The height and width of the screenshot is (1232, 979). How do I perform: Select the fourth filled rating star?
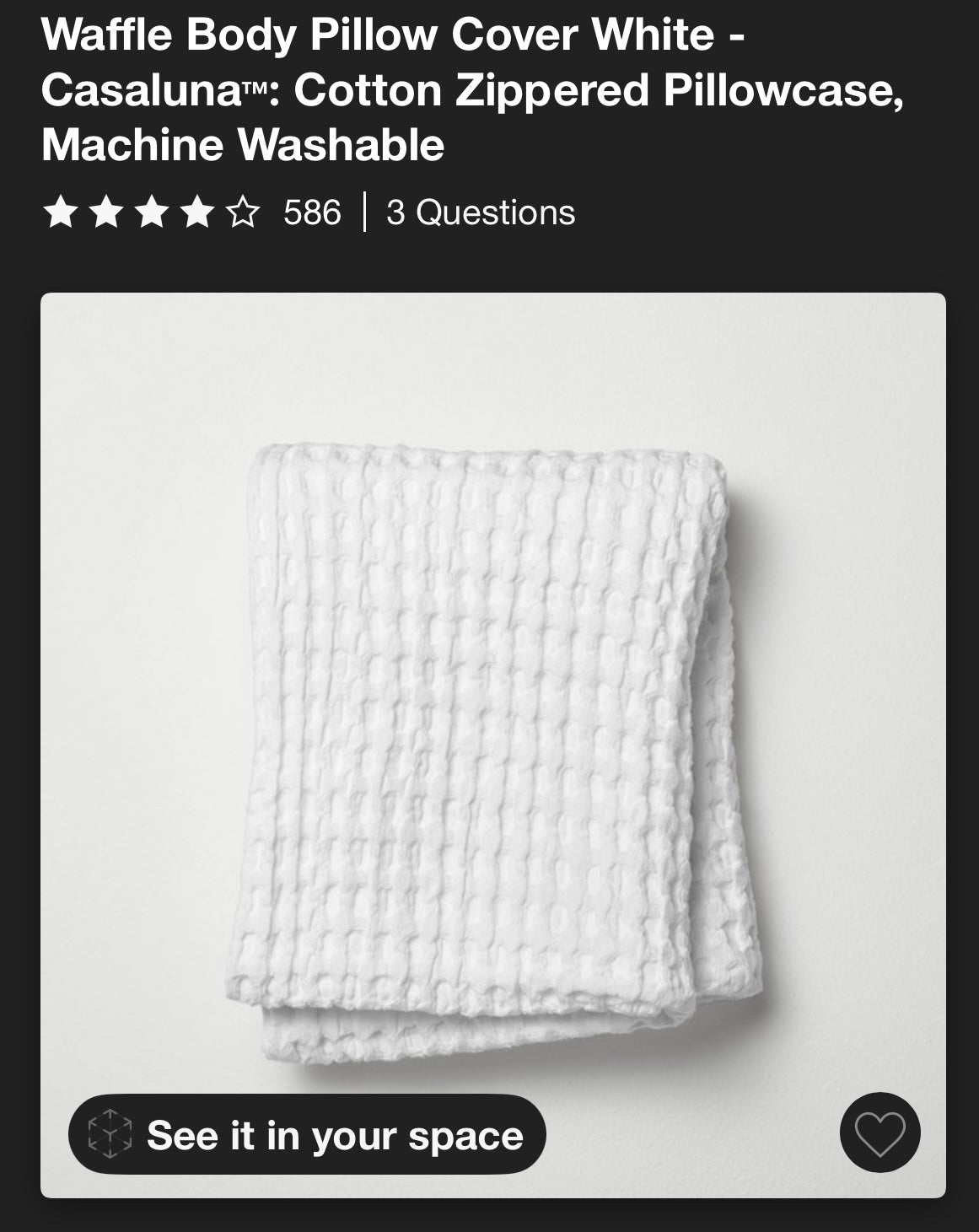196,212
